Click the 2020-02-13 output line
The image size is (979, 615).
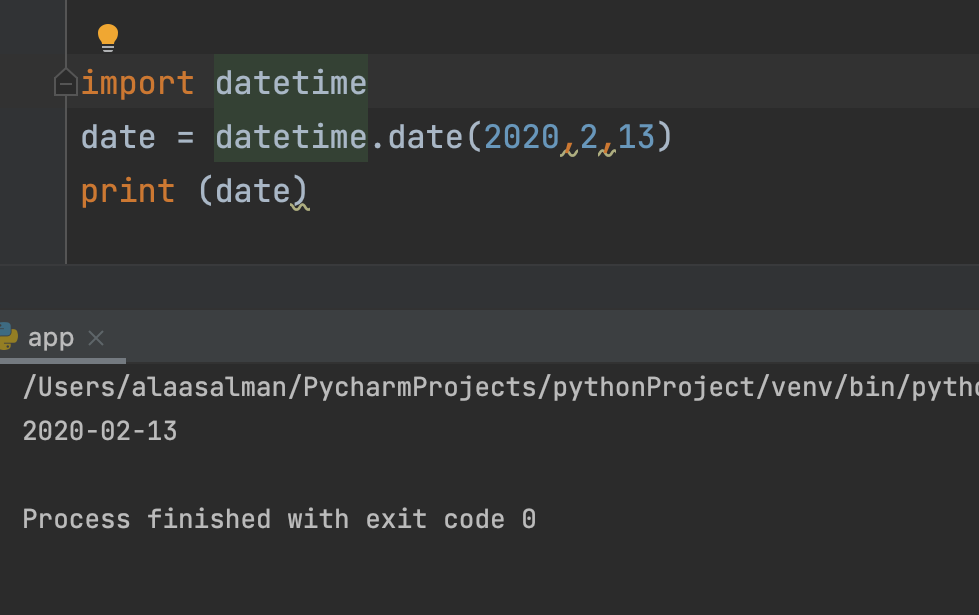[x=100, y=431]
